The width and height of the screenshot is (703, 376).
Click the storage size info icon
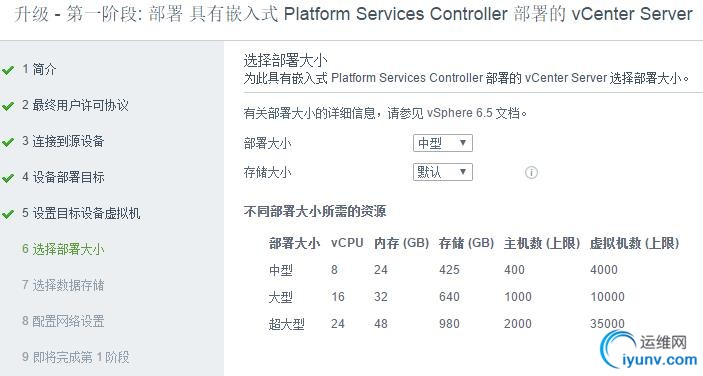pos(531,172)
